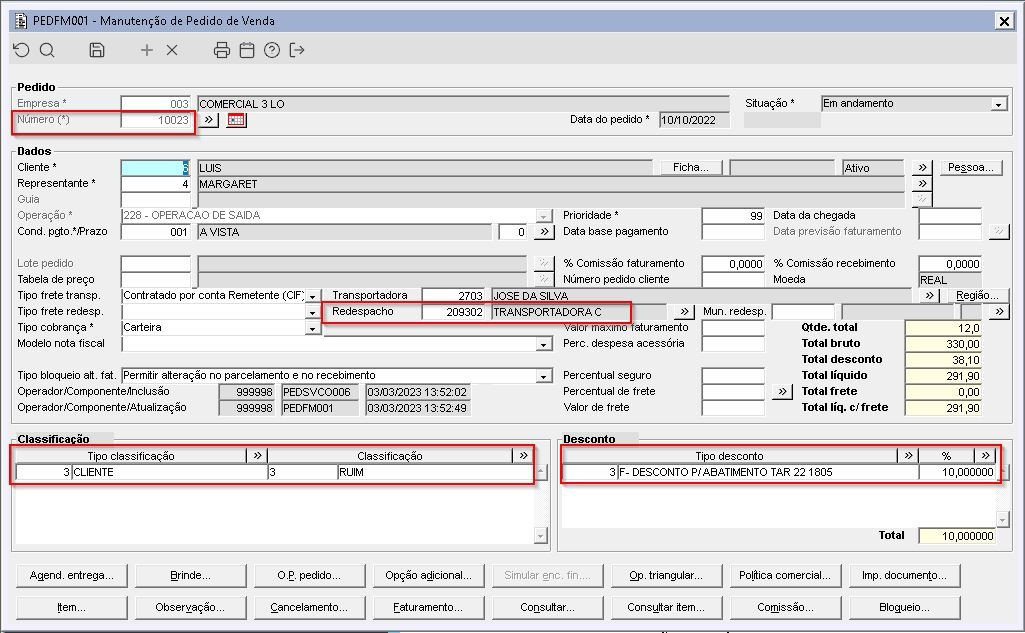Click the save diskette toolbar icon
1025x633 pixels.
click(x=97, y=50)
